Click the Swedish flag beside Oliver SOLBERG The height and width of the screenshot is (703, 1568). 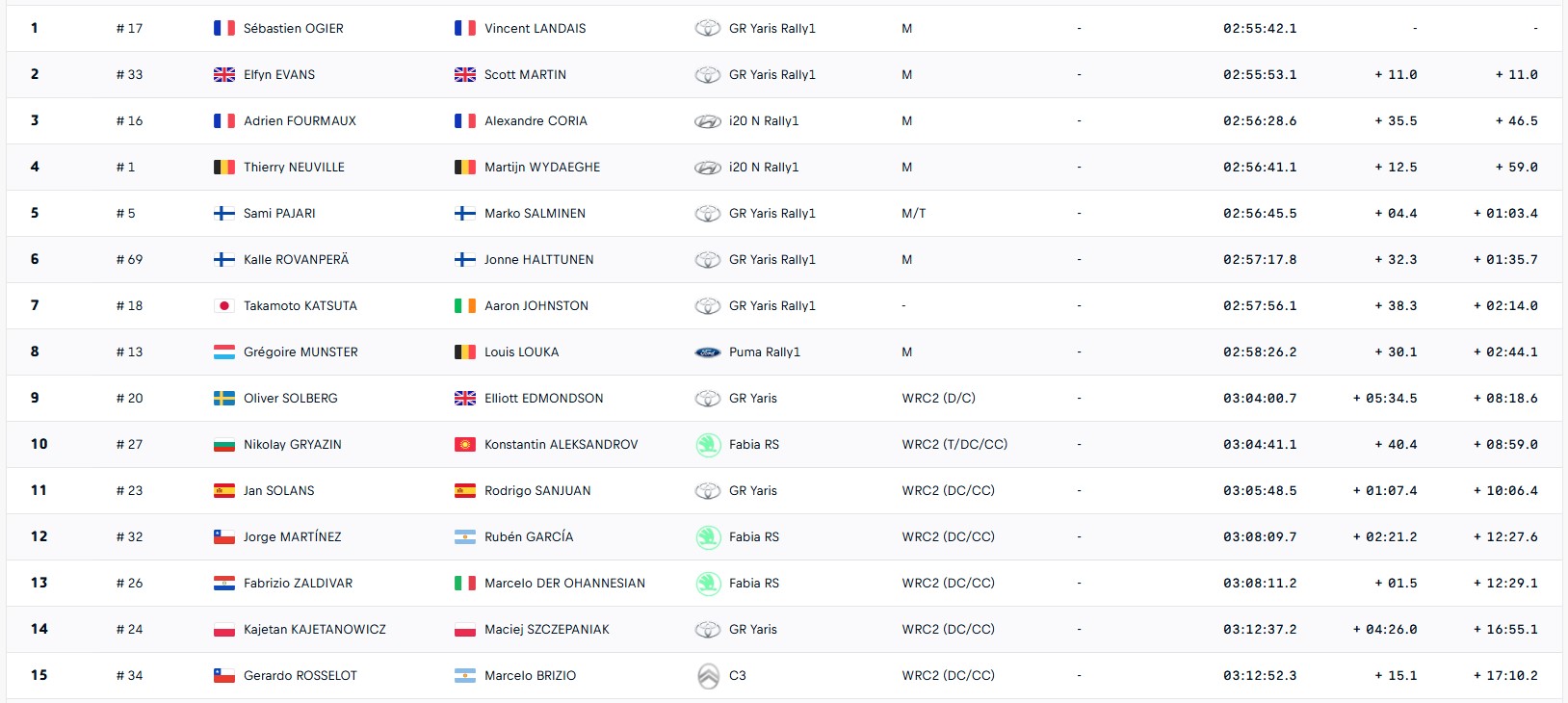tap(224, 398)
